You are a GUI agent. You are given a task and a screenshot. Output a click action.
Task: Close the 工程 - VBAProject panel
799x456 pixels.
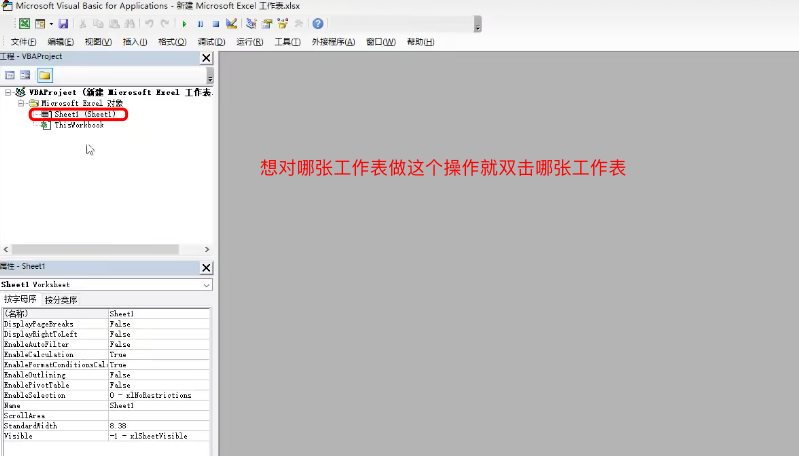[206, 58]
